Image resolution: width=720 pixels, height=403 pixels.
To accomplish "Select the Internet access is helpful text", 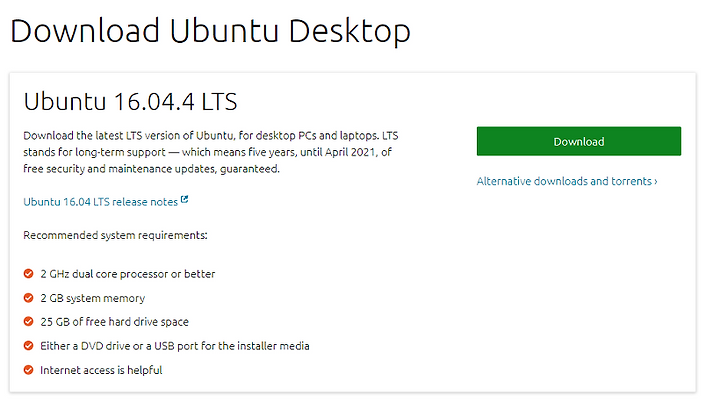I will (101, 370).
